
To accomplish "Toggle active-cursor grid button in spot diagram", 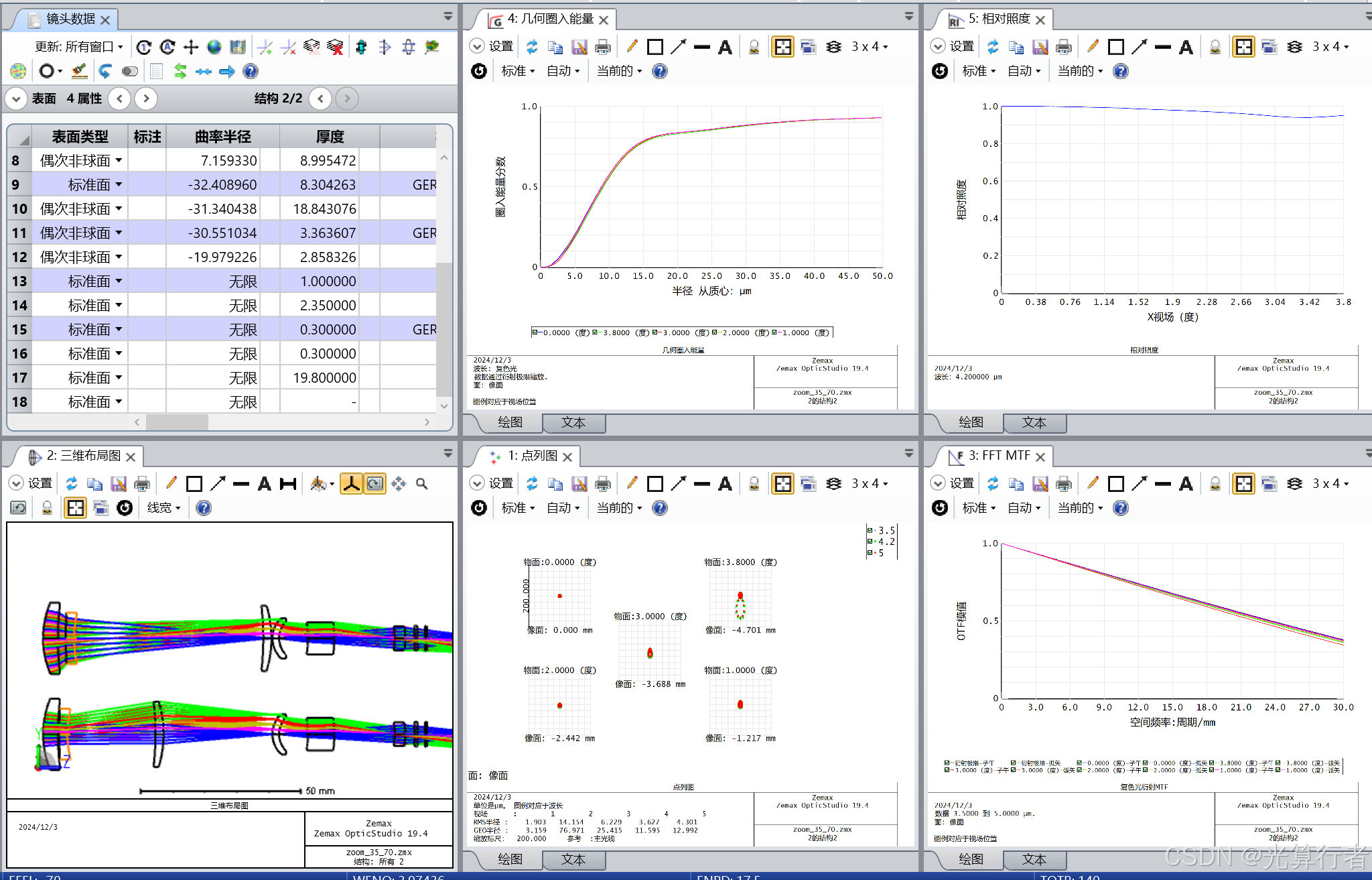I will pos(782,484).
